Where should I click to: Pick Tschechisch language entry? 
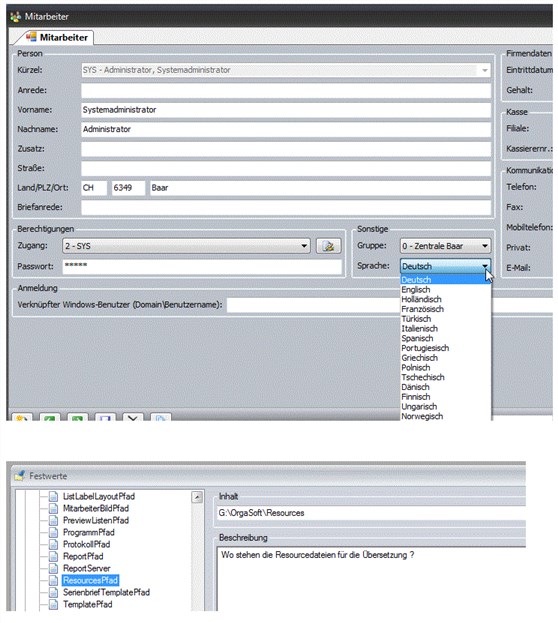tap(446, 377)
